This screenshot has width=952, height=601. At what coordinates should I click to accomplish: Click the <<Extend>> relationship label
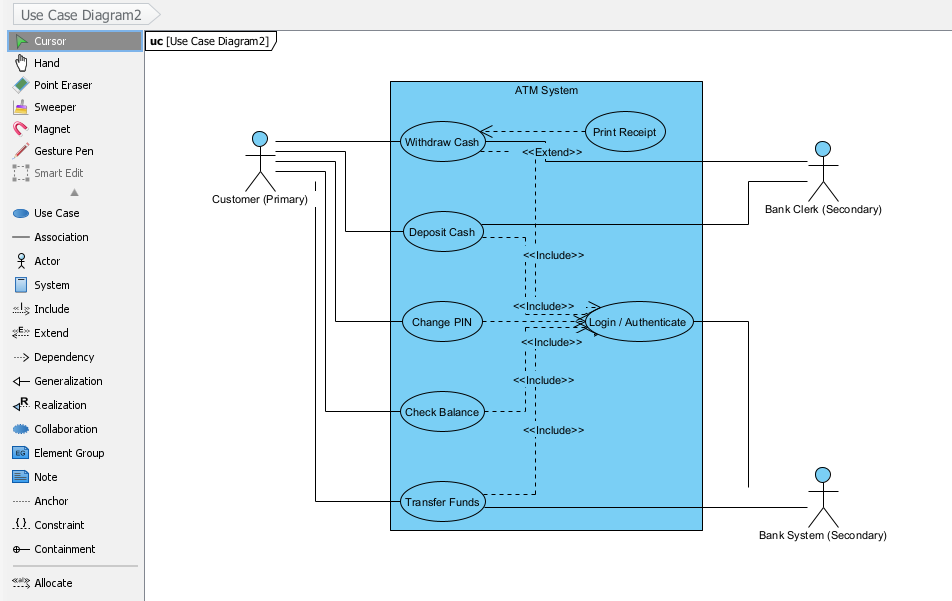click(x=552, y=152)
